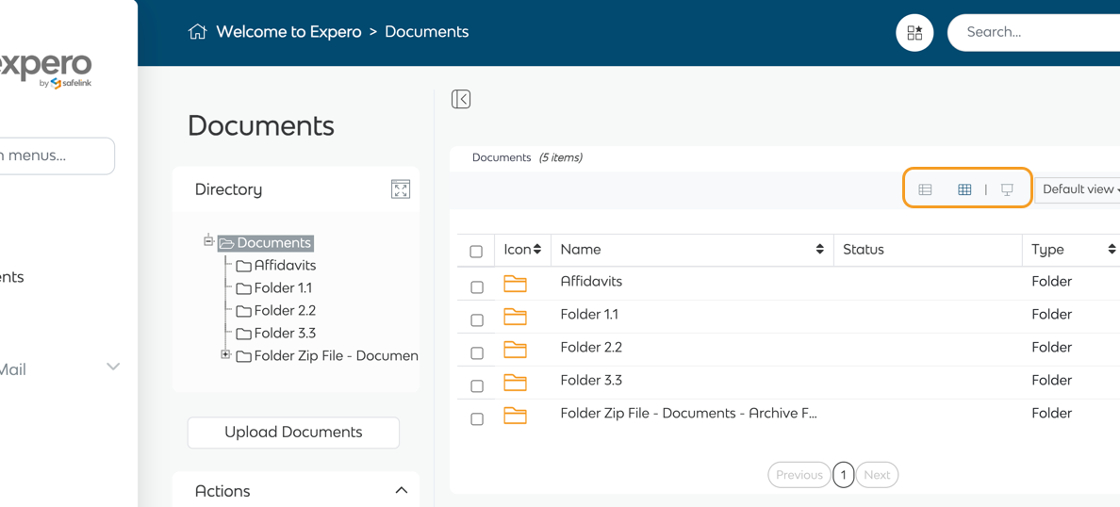
Task: Select the presentation view icon
Action: point(1007,189)
